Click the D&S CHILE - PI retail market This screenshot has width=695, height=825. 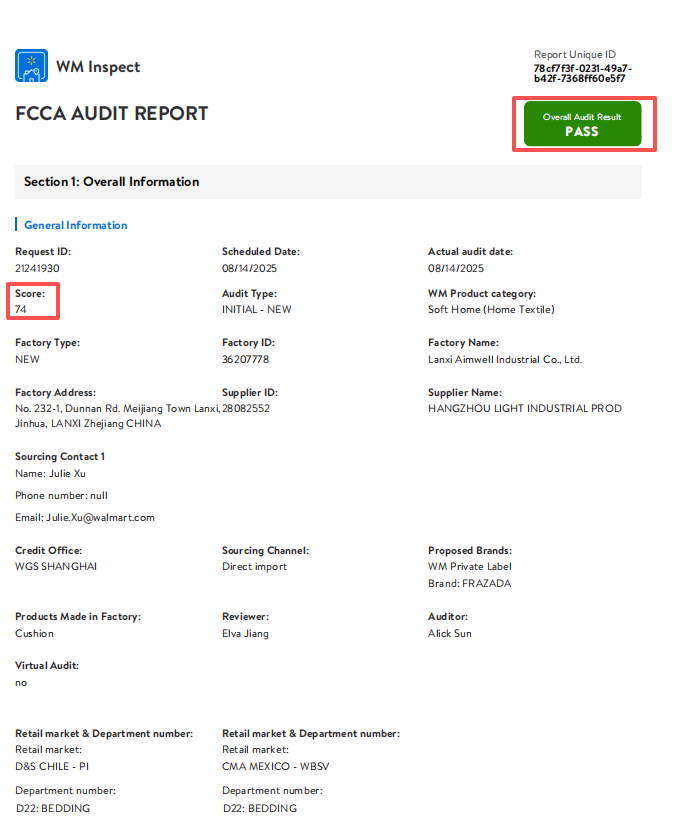pos(52,767)
